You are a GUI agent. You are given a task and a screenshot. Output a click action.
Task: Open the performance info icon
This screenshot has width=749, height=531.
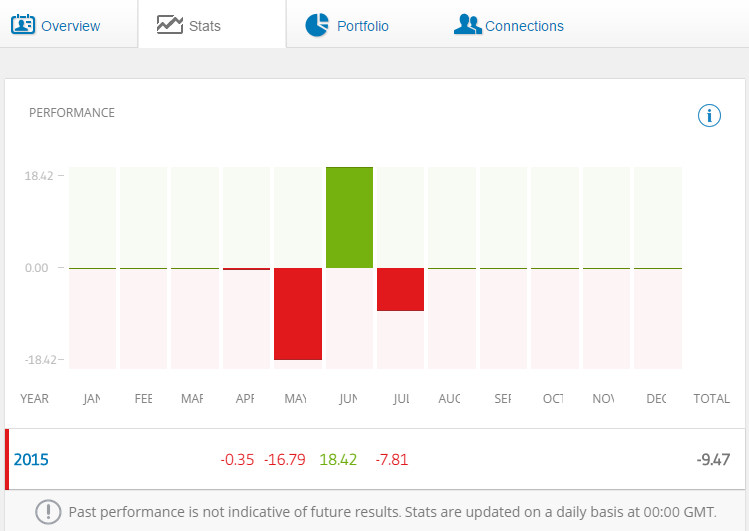[709, 116]
